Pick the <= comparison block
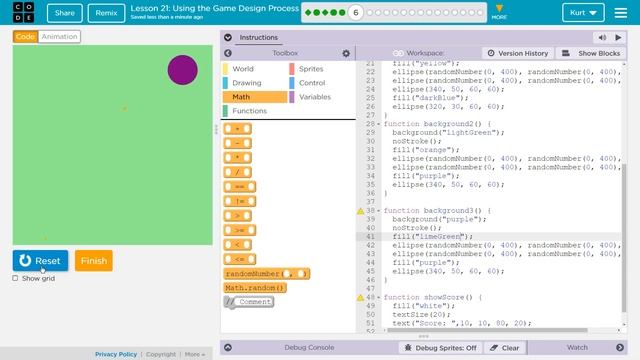Screen dimensions: 640x360 click(x=240, y=259)
